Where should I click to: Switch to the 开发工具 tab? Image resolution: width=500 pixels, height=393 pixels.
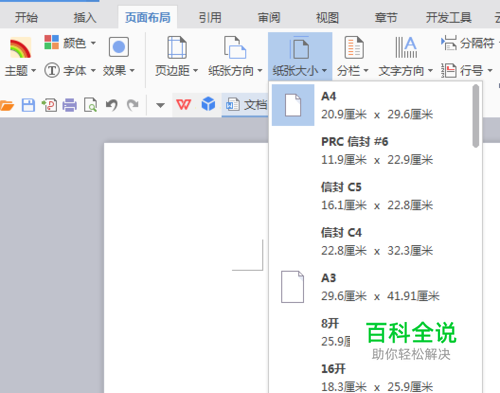[448, 17]
